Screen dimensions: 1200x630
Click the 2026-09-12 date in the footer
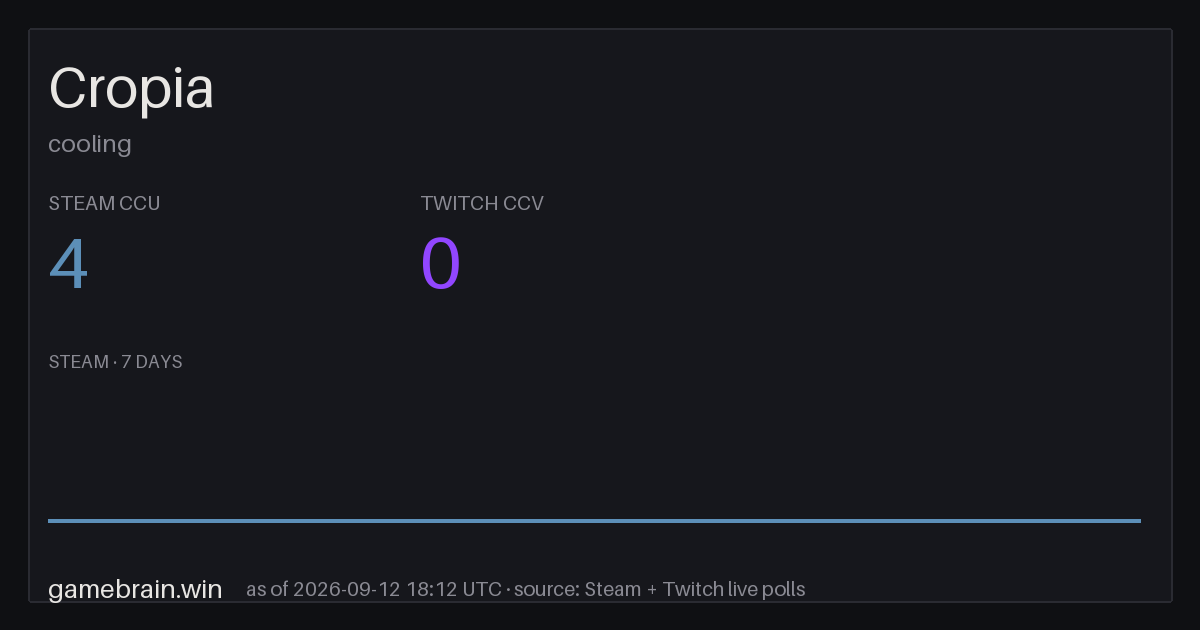click(347, 589)
